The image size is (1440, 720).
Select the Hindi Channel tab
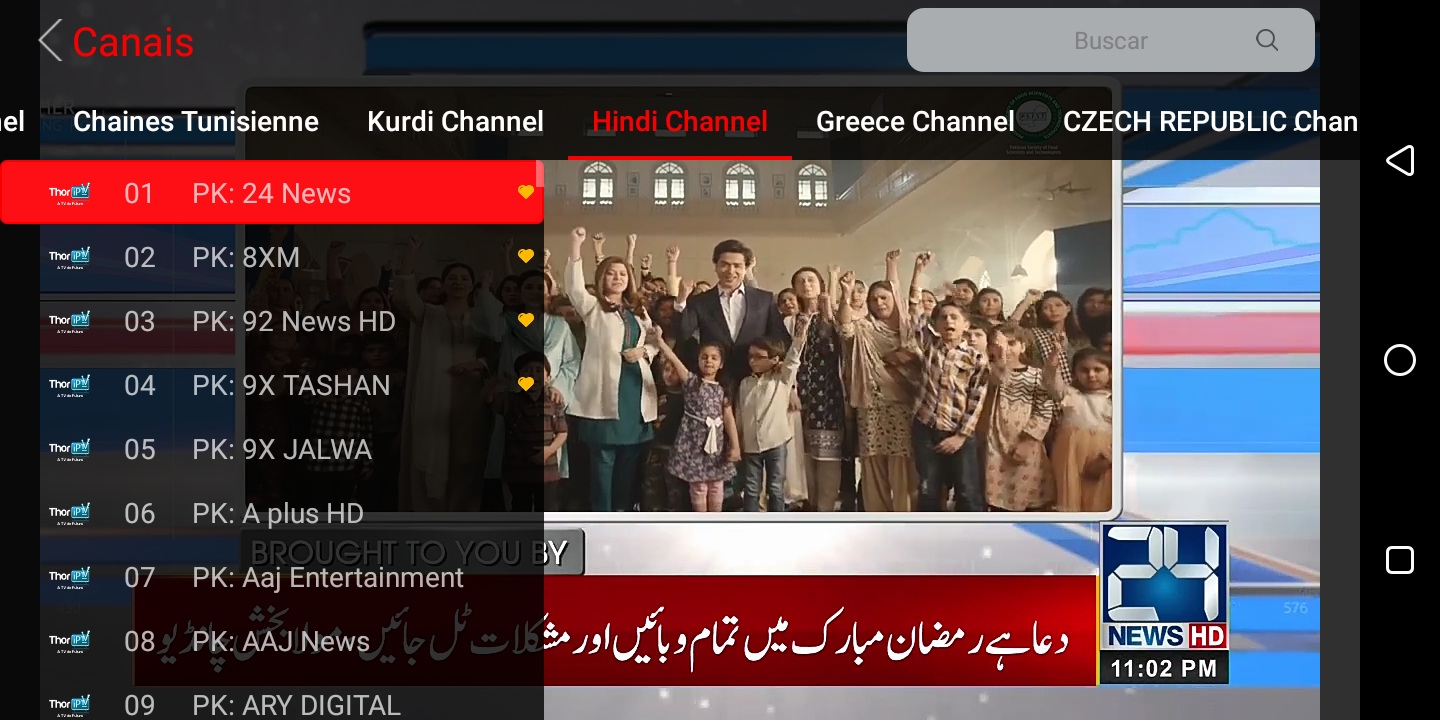point(680,122)
